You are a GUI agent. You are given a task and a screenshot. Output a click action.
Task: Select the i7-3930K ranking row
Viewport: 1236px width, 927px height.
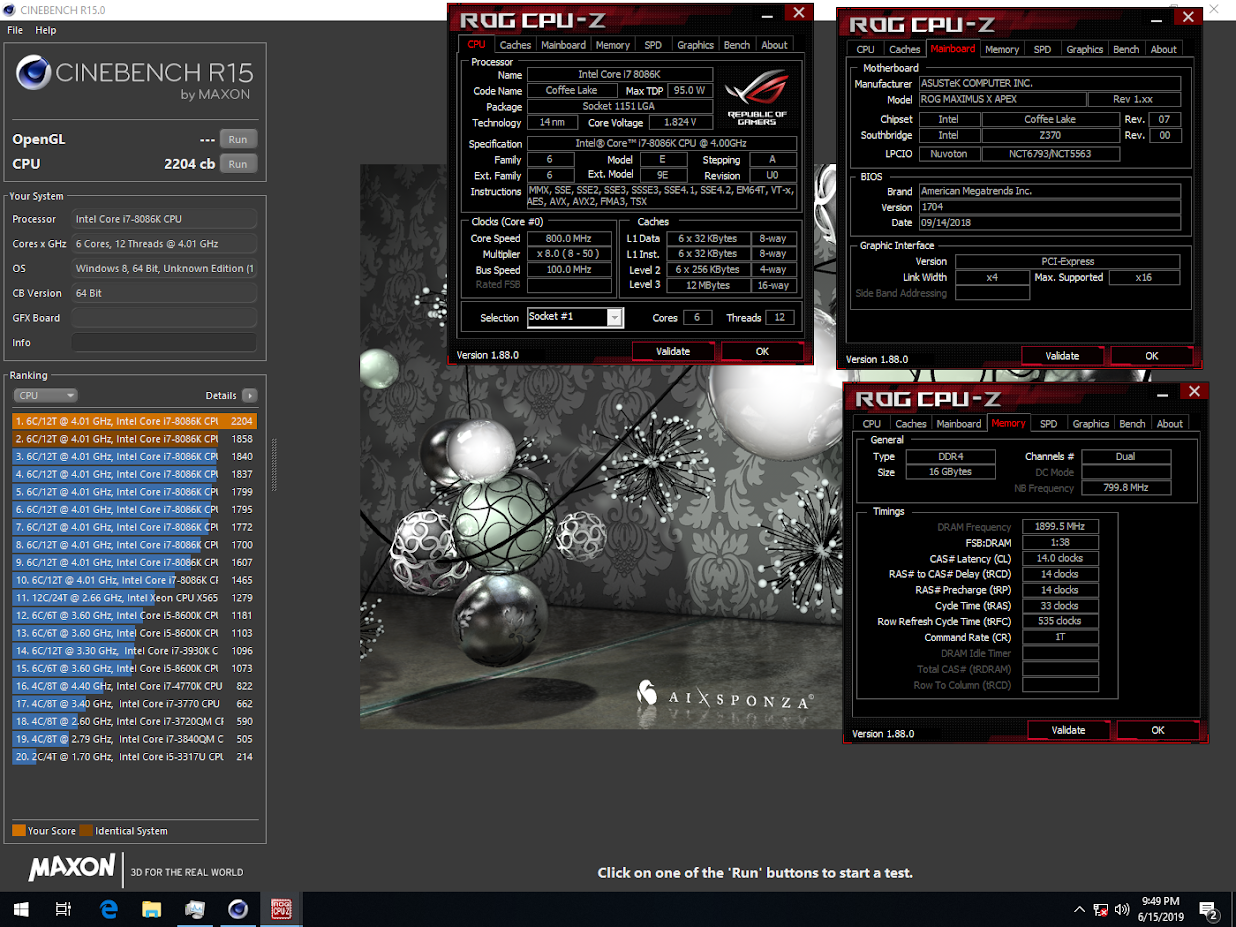point(135,651)
